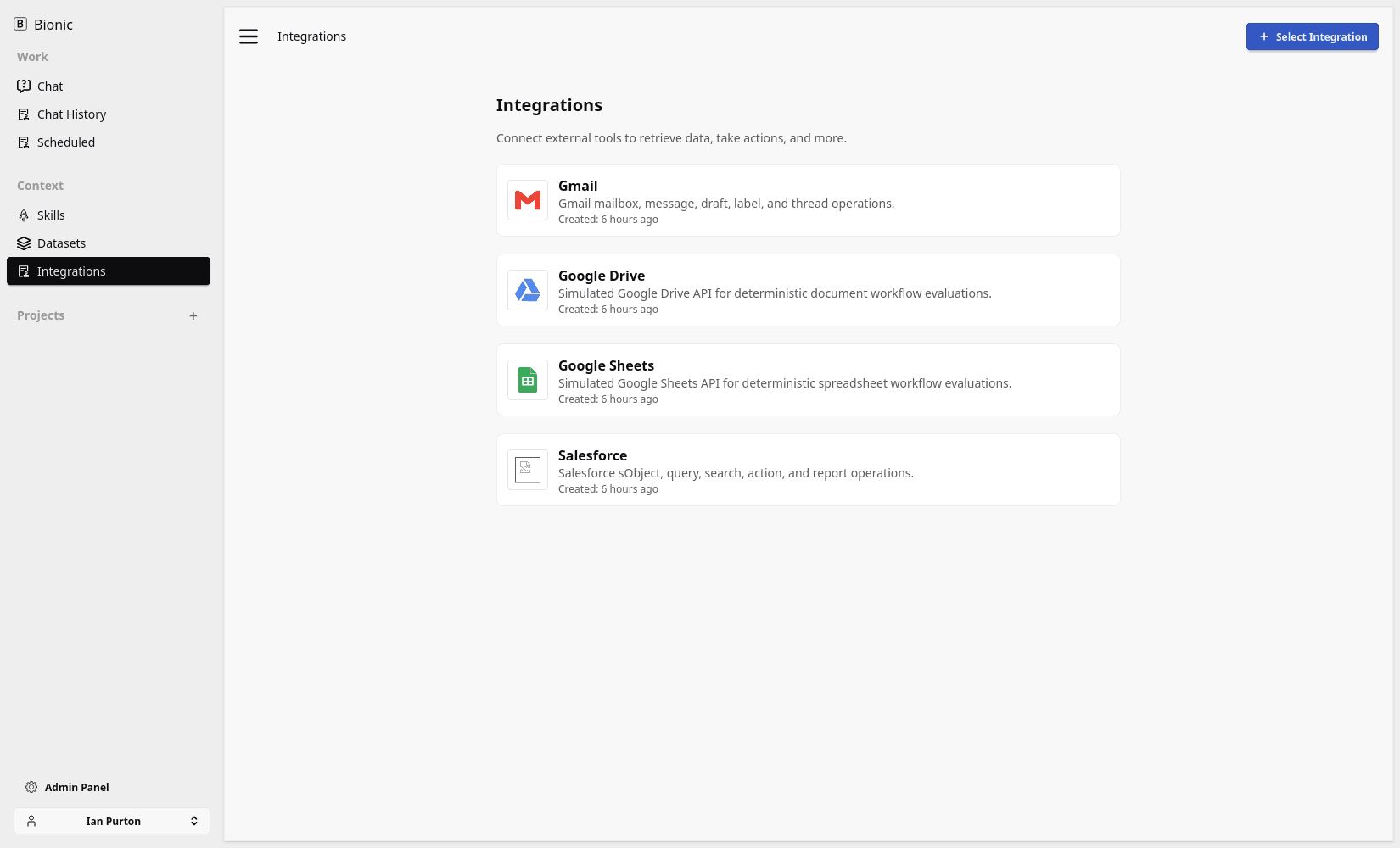Open the Google Sheets integration title

pos(606,365)
